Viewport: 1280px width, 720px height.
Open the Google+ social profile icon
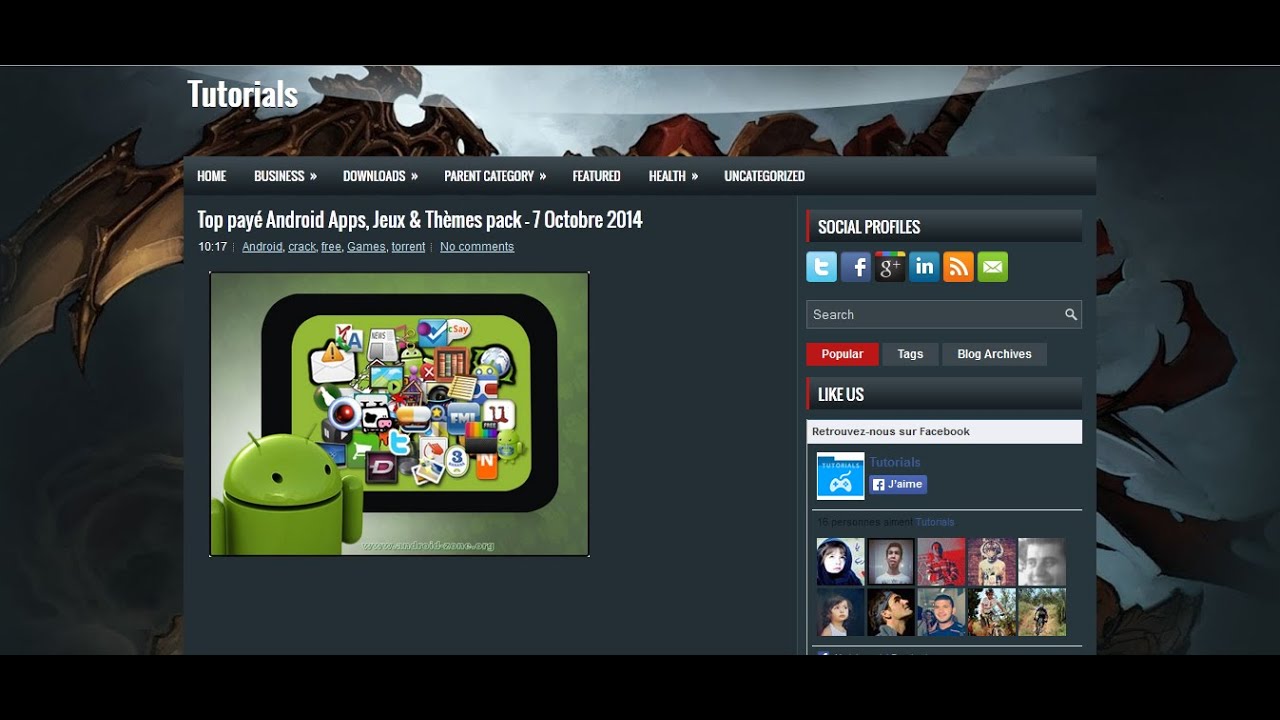point(890,267)
